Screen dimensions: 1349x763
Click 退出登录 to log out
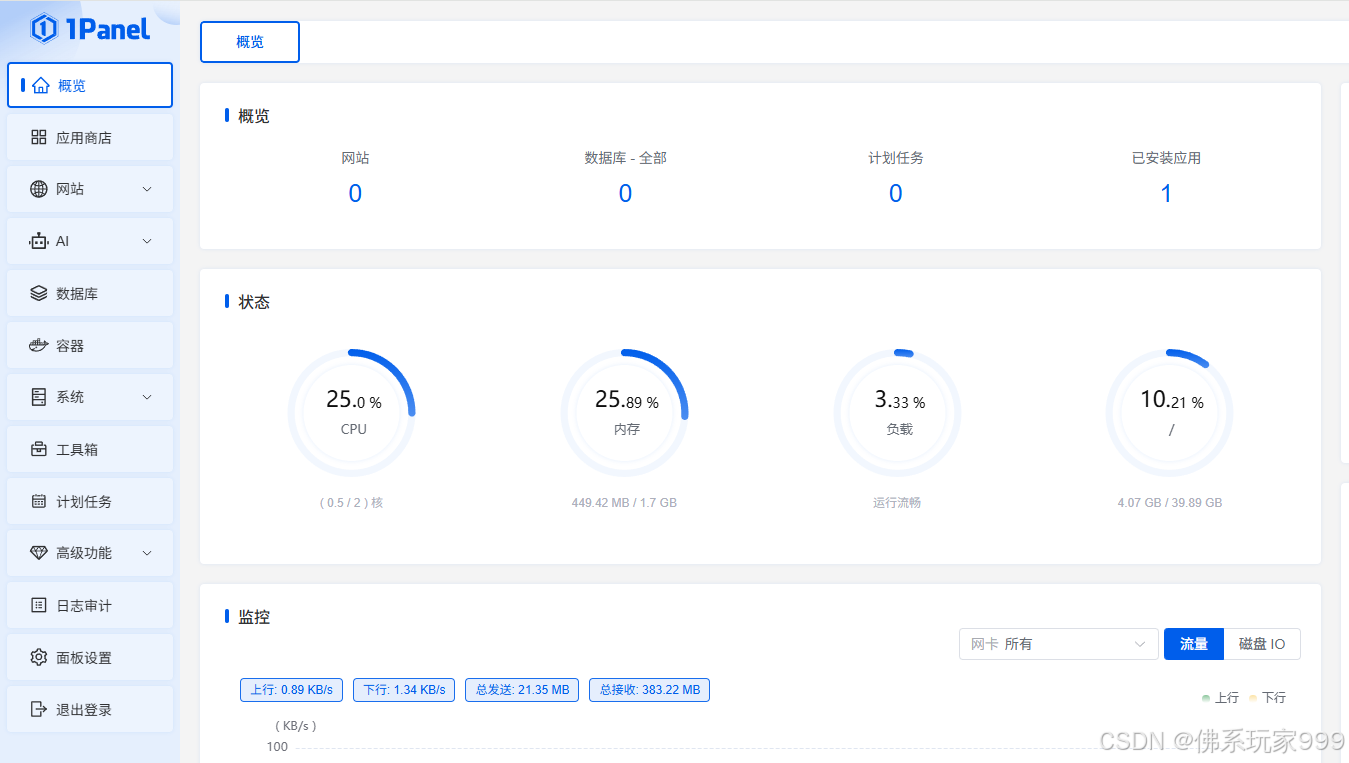point(40,709)
